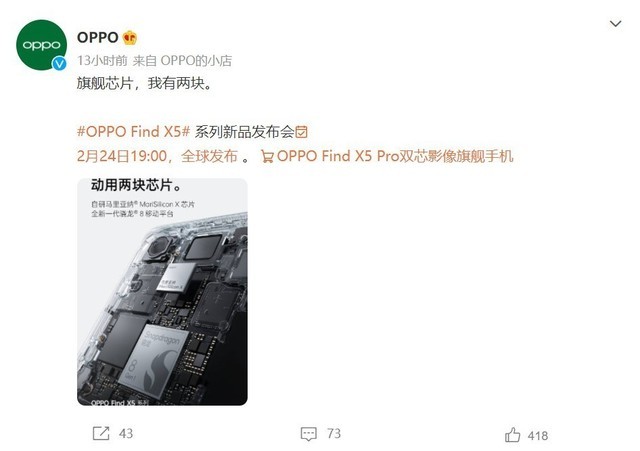Click the 418 likes count
Viewport: 640px width, 451px height.
(538, 436)
